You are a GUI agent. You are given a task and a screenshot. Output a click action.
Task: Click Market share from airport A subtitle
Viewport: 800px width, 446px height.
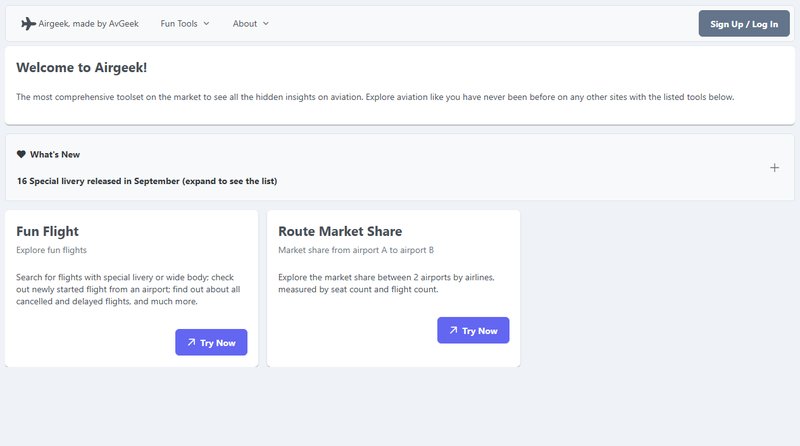(x=356, y=250)
